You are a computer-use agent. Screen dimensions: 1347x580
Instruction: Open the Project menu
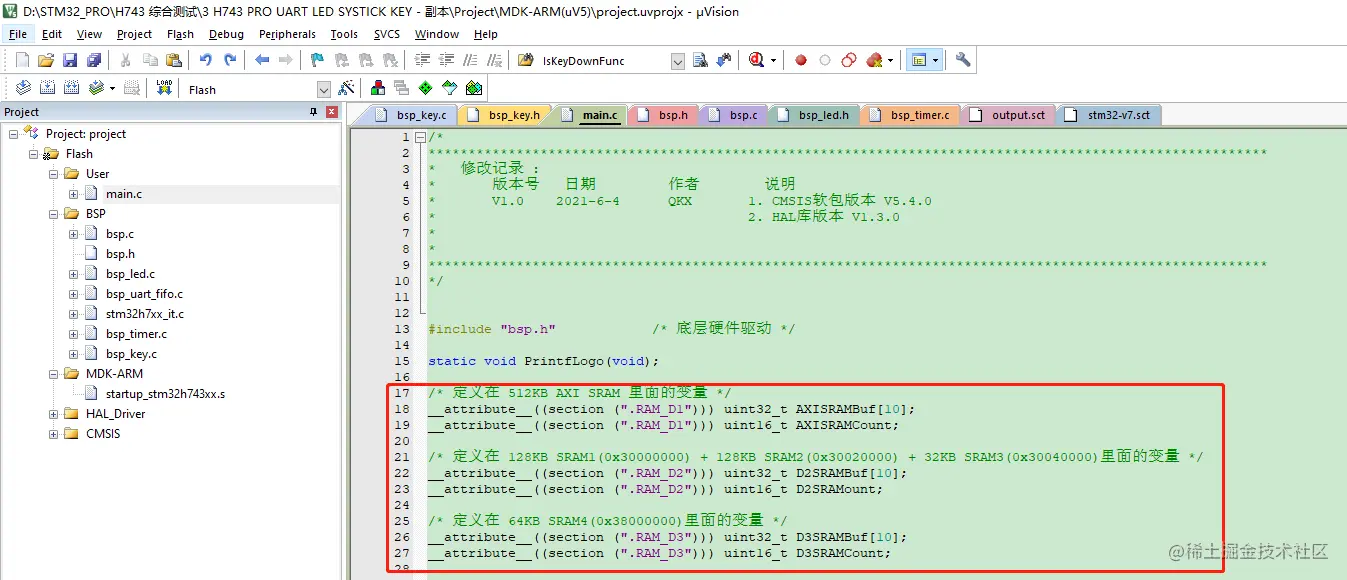click(x=134, y=34)
